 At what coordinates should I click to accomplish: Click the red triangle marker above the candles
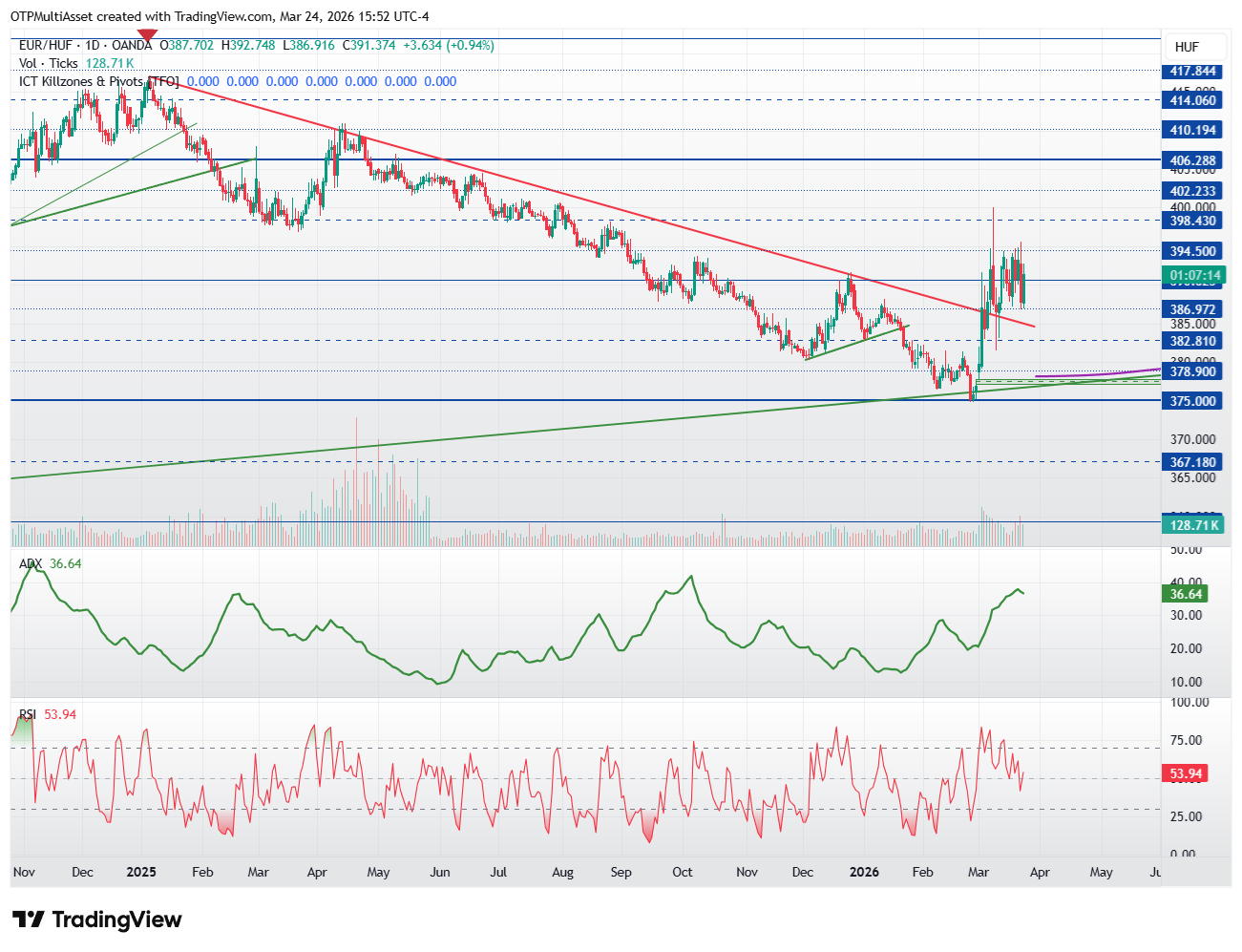[x=147, y=36]
